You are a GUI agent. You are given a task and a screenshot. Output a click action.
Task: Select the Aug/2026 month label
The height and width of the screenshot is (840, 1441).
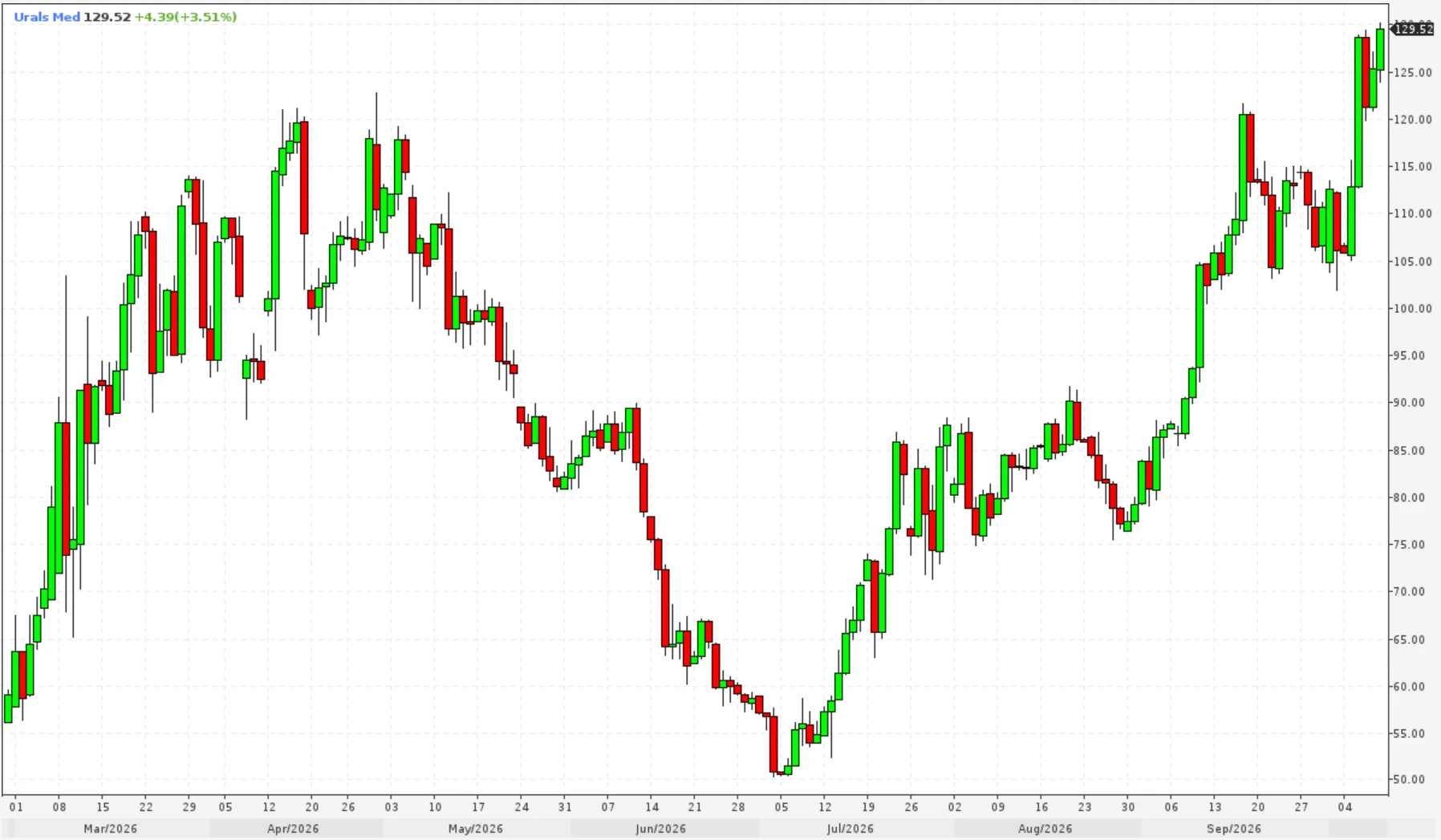coord(1045,829)
